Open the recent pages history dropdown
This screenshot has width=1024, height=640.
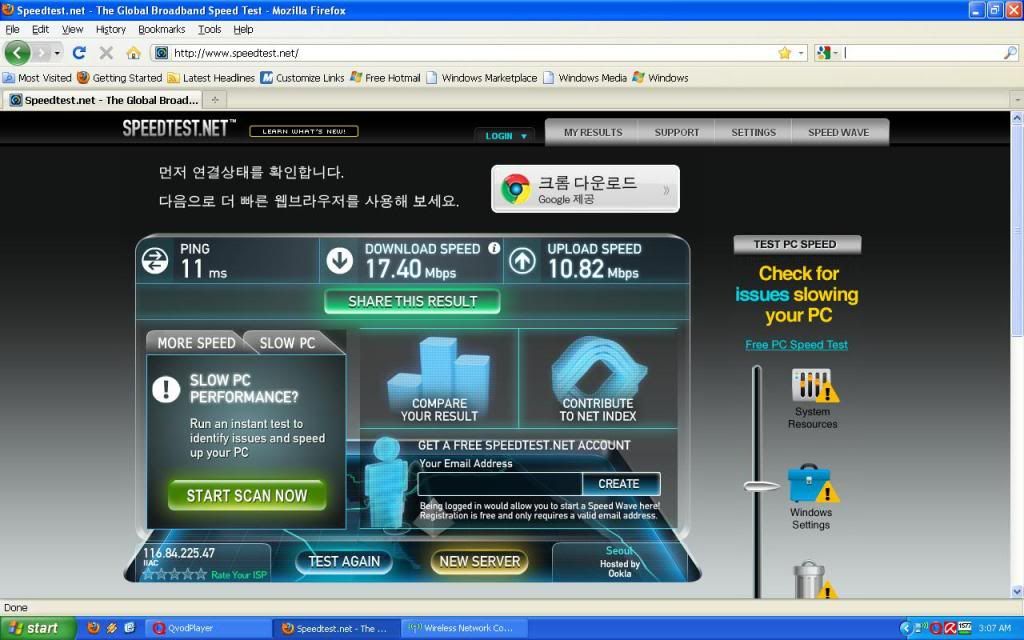click(x=57, y=53)
